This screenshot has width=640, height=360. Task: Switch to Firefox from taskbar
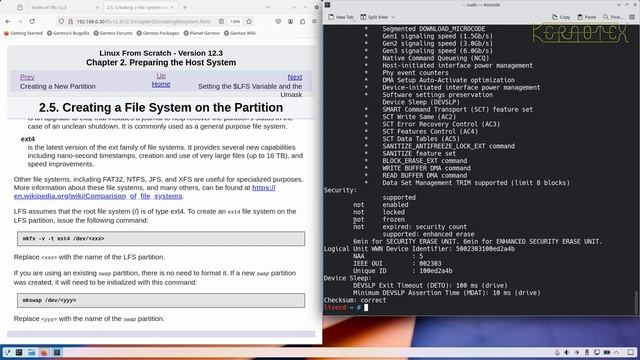pyautogui.click(x=44, y=352)
